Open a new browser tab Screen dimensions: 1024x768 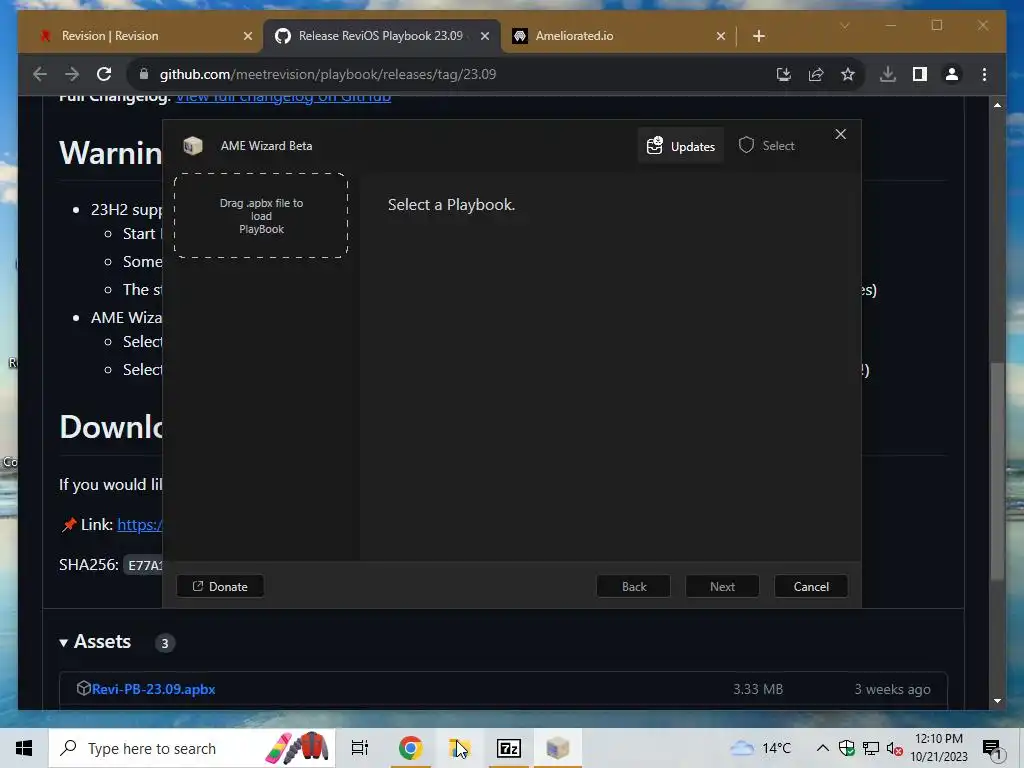click(759, 36)
